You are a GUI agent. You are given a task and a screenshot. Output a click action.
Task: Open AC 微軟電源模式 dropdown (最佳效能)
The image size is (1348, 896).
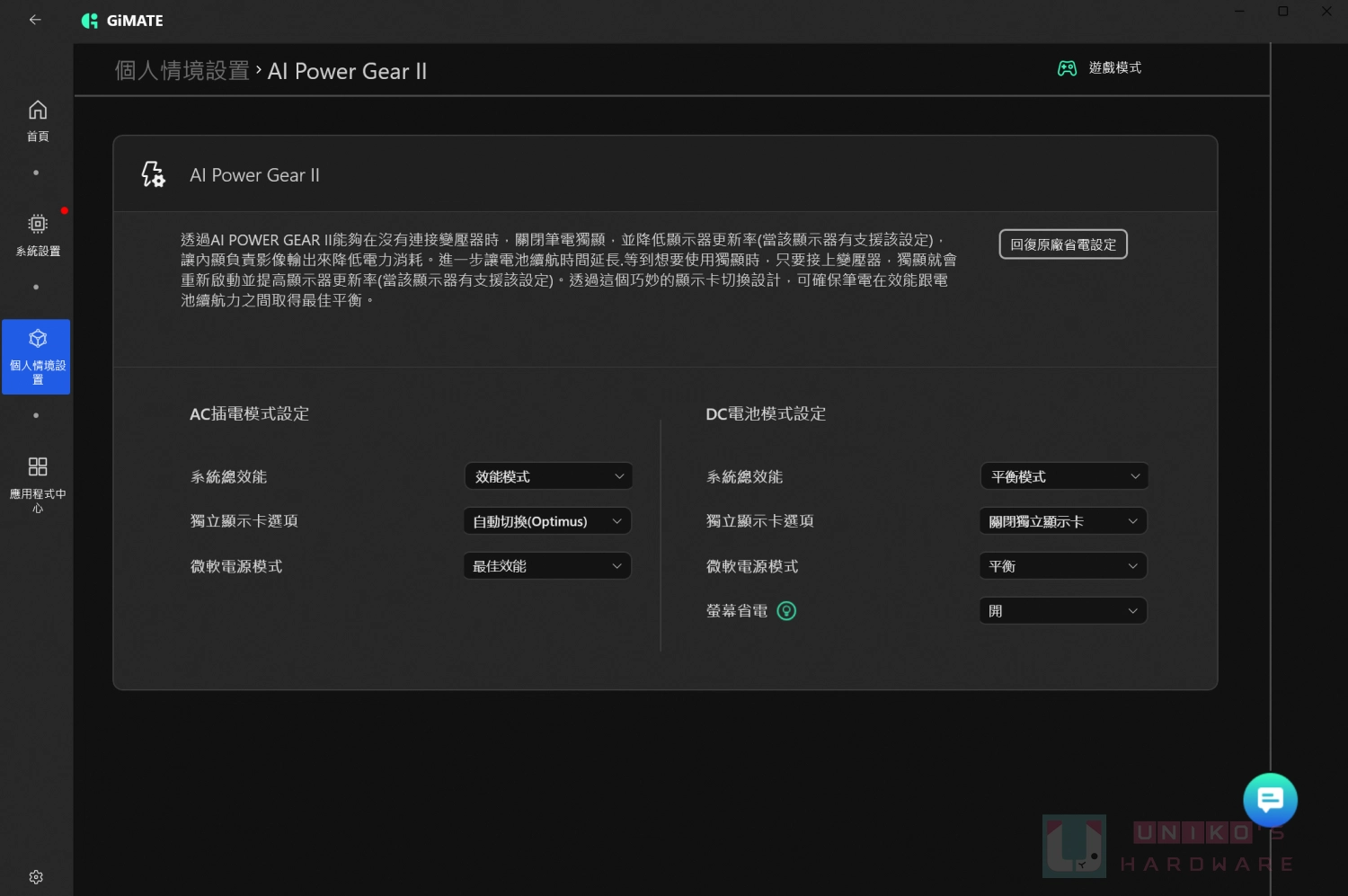tap(547, 566)
